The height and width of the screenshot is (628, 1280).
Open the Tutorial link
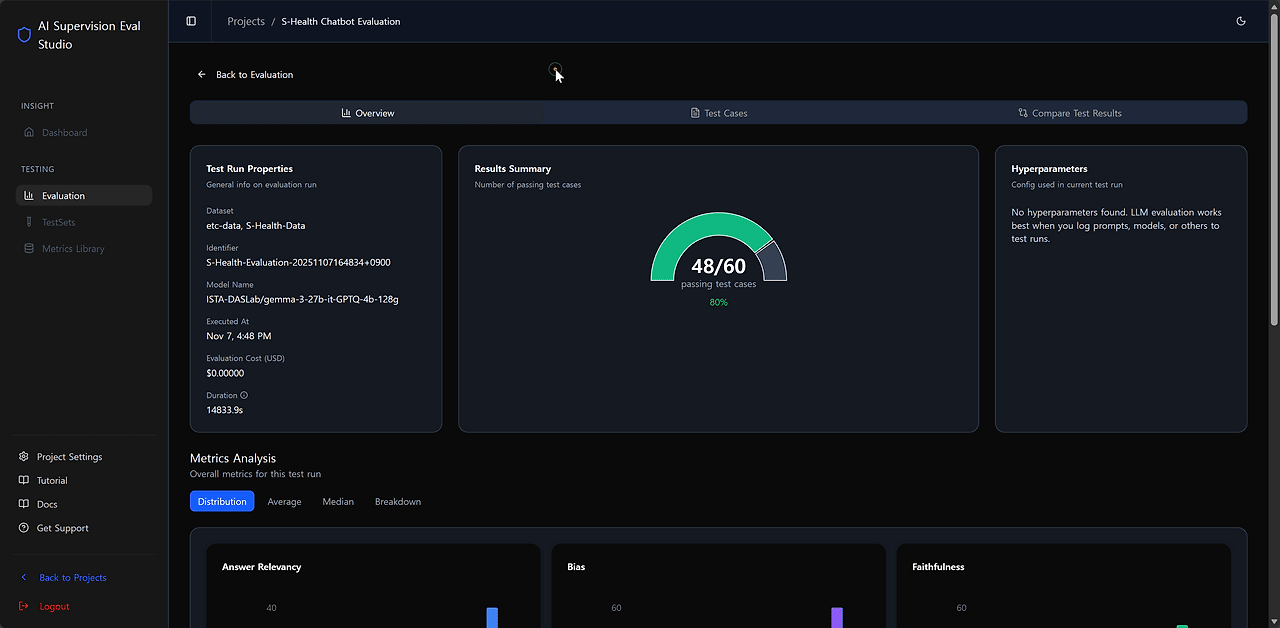coord(52,481)
